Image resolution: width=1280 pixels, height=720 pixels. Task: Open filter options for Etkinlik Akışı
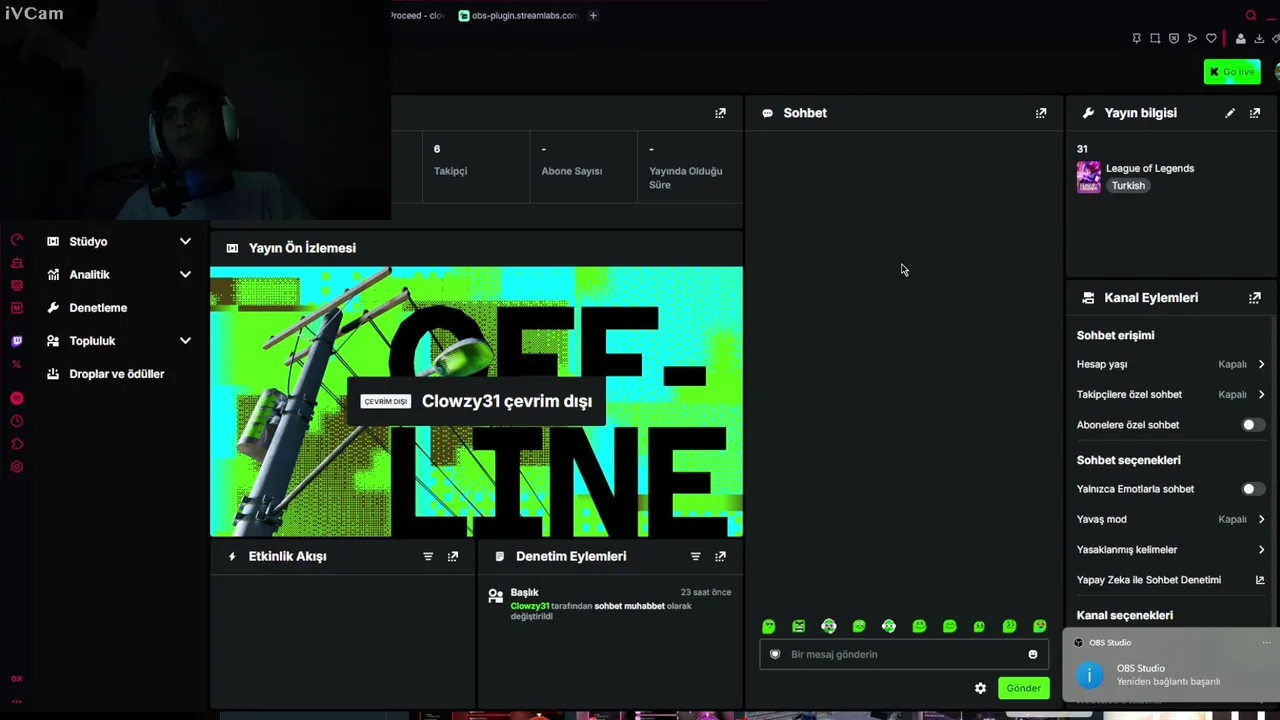coord(428,556)
